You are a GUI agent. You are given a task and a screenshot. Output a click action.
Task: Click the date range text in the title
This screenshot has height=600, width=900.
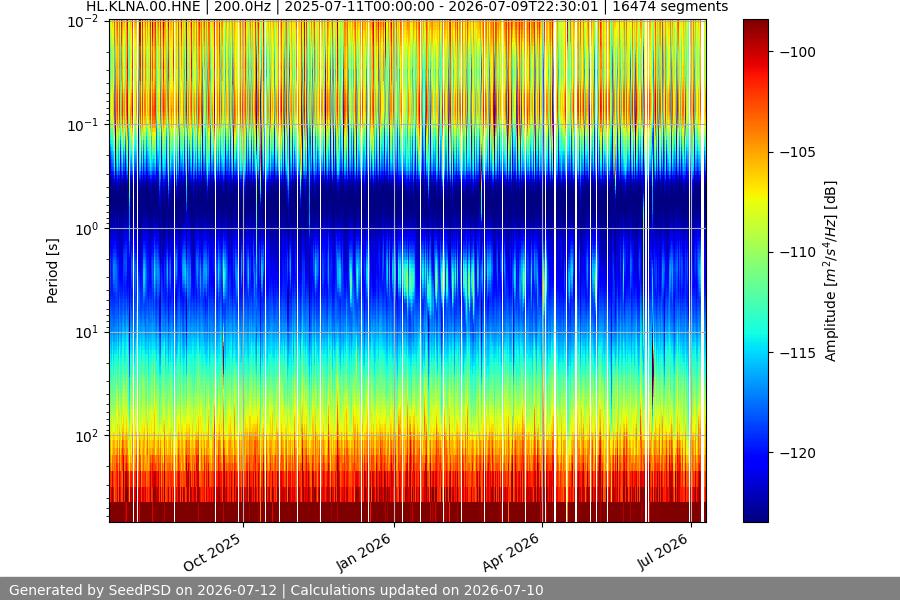441,7
